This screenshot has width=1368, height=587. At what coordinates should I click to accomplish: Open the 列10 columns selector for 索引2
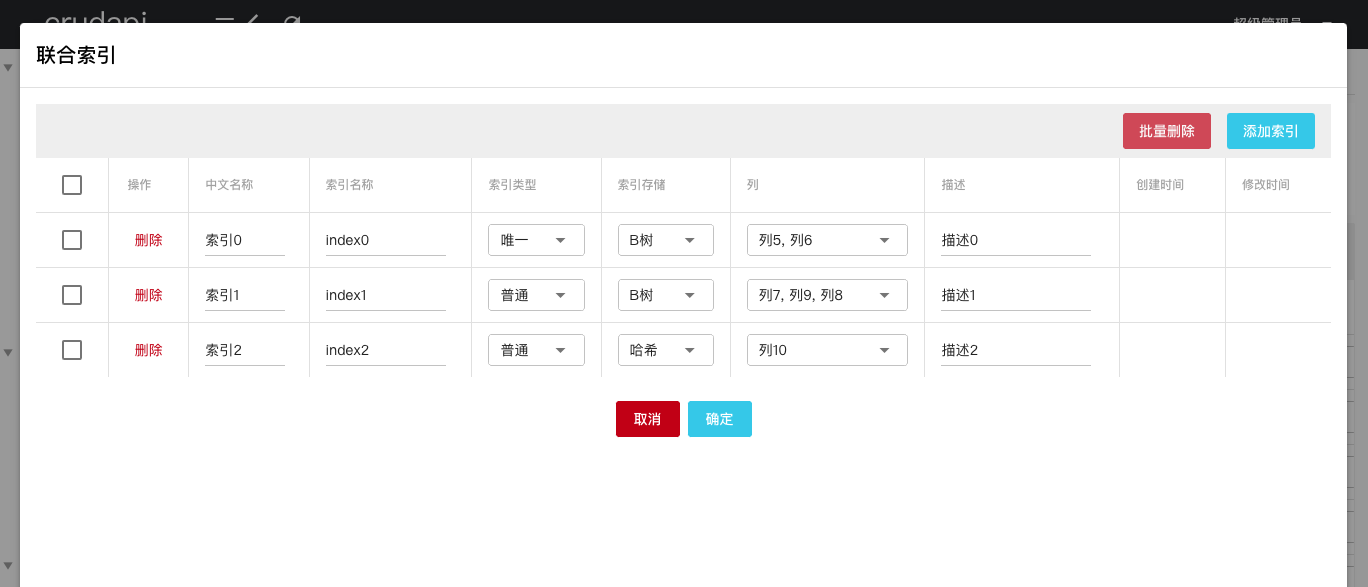pos(827,350)
